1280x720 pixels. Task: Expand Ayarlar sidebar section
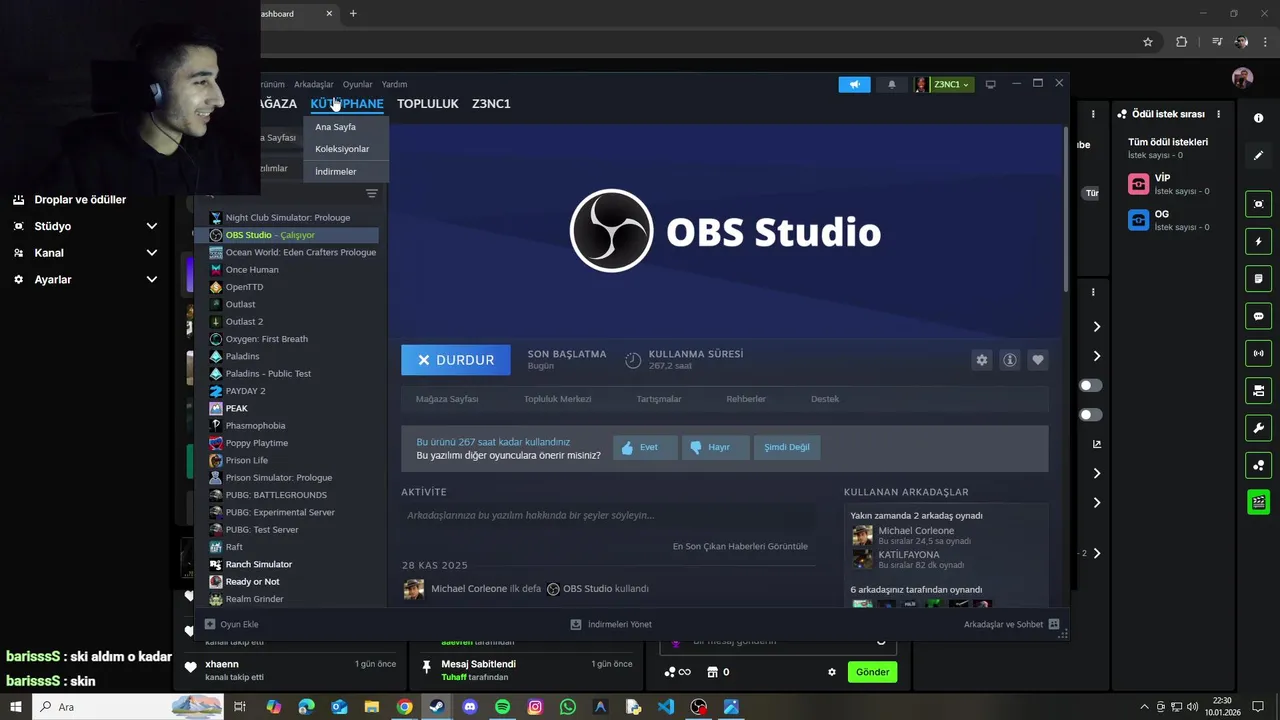[85, 280]
